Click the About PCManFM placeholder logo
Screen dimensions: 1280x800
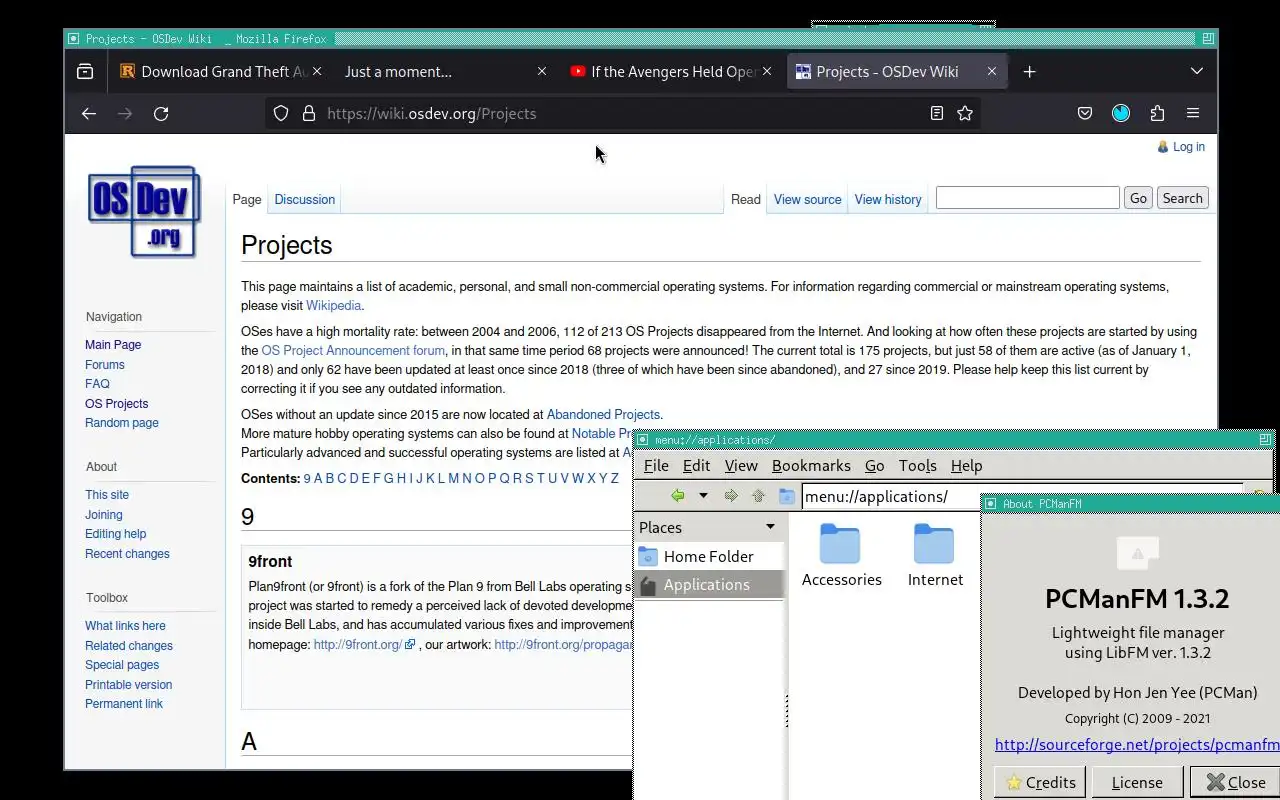pyautogui.click(x=1137, y=552)
